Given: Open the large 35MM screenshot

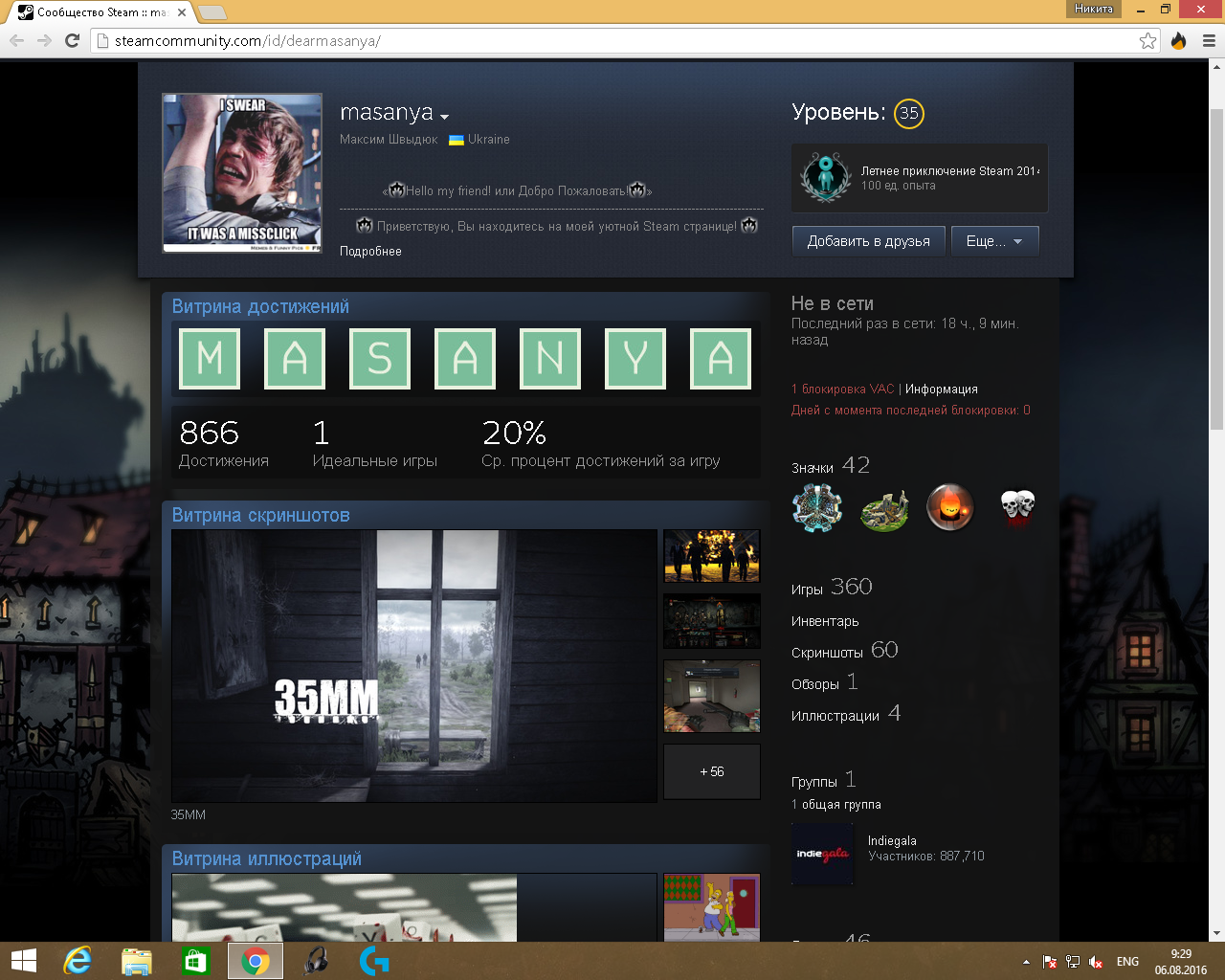Looking at the screenshot, I should click(414, 666).
